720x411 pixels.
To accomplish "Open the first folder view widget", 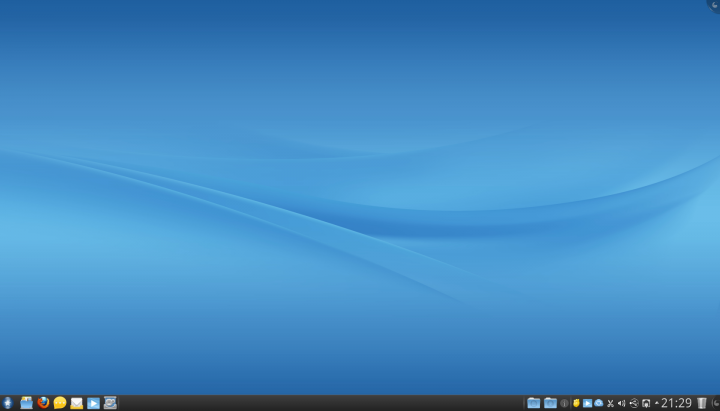I will pos(533,403).
